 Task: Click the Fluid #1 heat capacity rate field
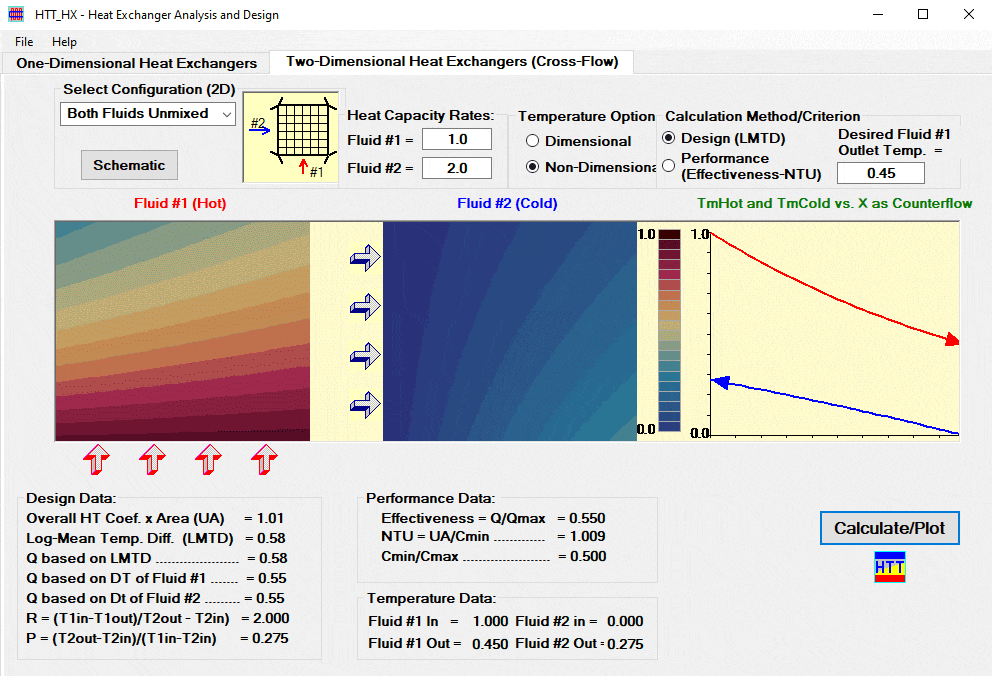point(457,139)
